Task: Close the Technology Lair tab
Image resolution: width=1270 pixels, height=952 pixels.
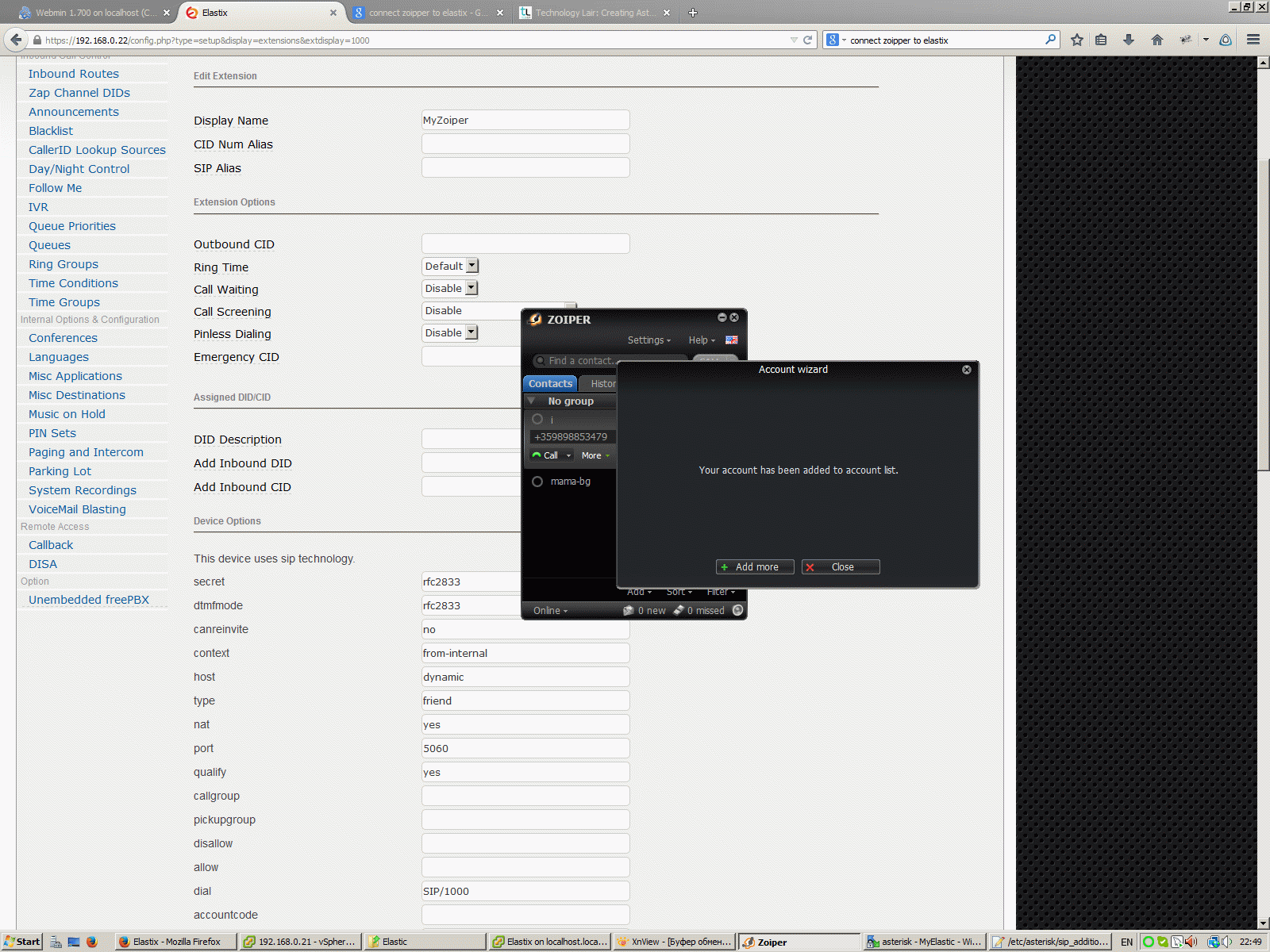Action: (667, 13)
